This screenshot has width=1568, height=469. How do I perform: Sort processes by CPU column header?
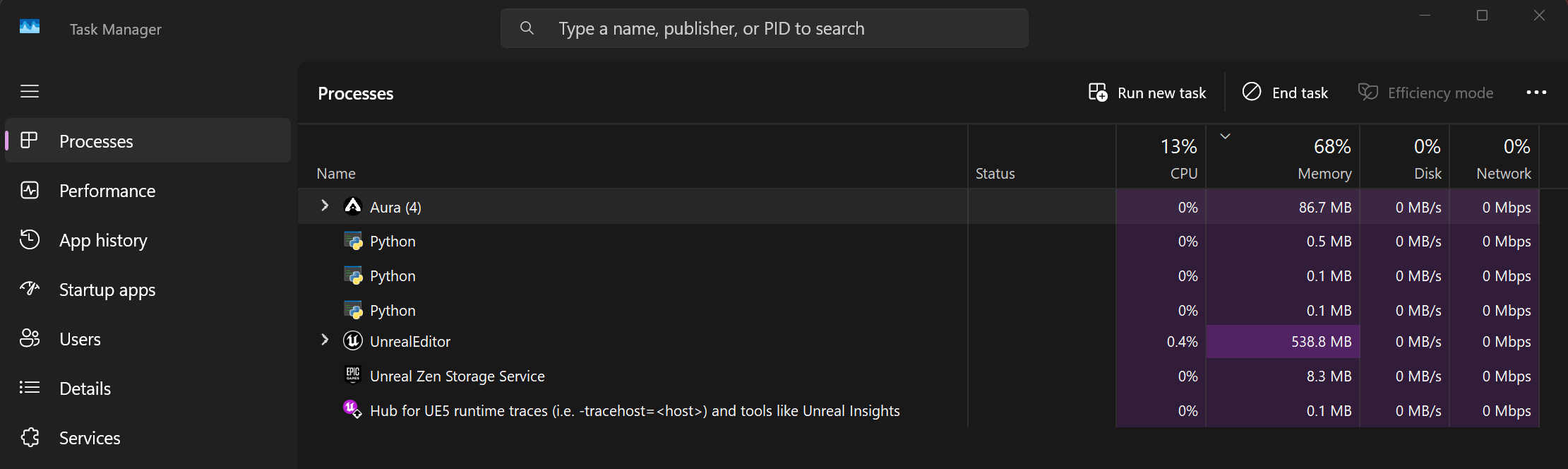[x=1161, y=158]
